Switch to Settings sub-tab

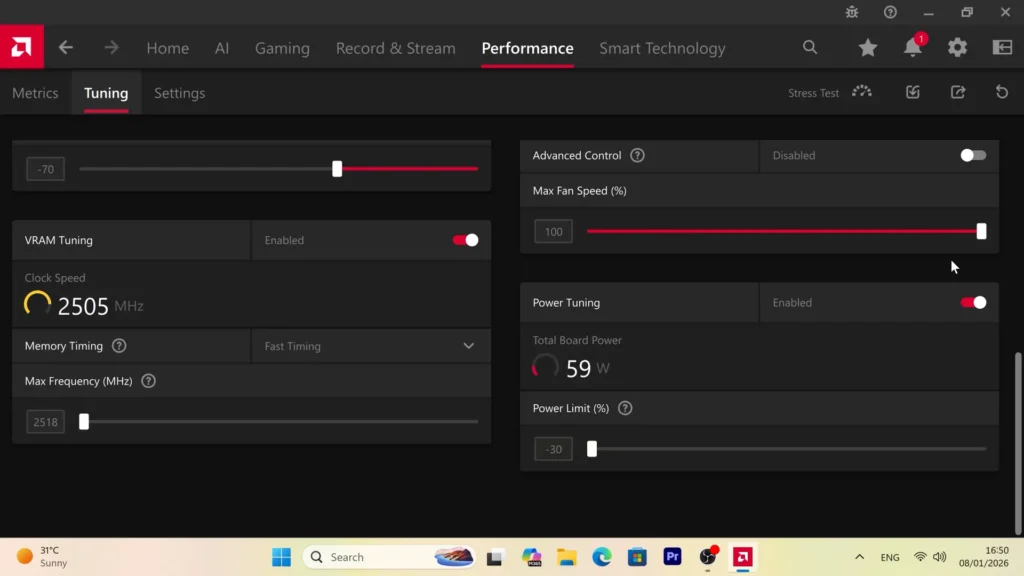pyautogui.click(x=180, y=93)
